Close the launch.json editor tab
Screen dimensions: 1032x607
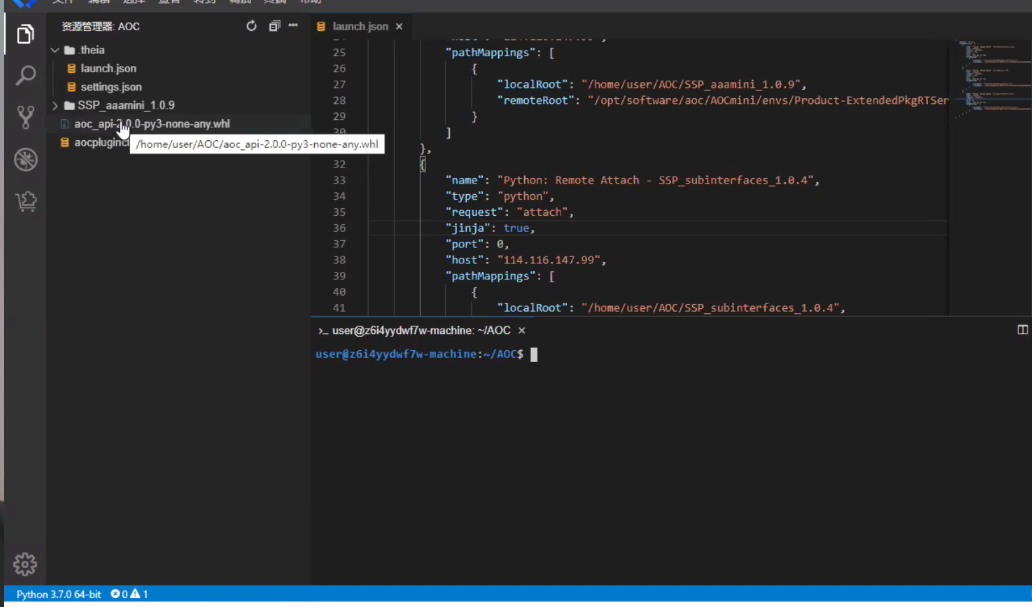tap(399, 26)
